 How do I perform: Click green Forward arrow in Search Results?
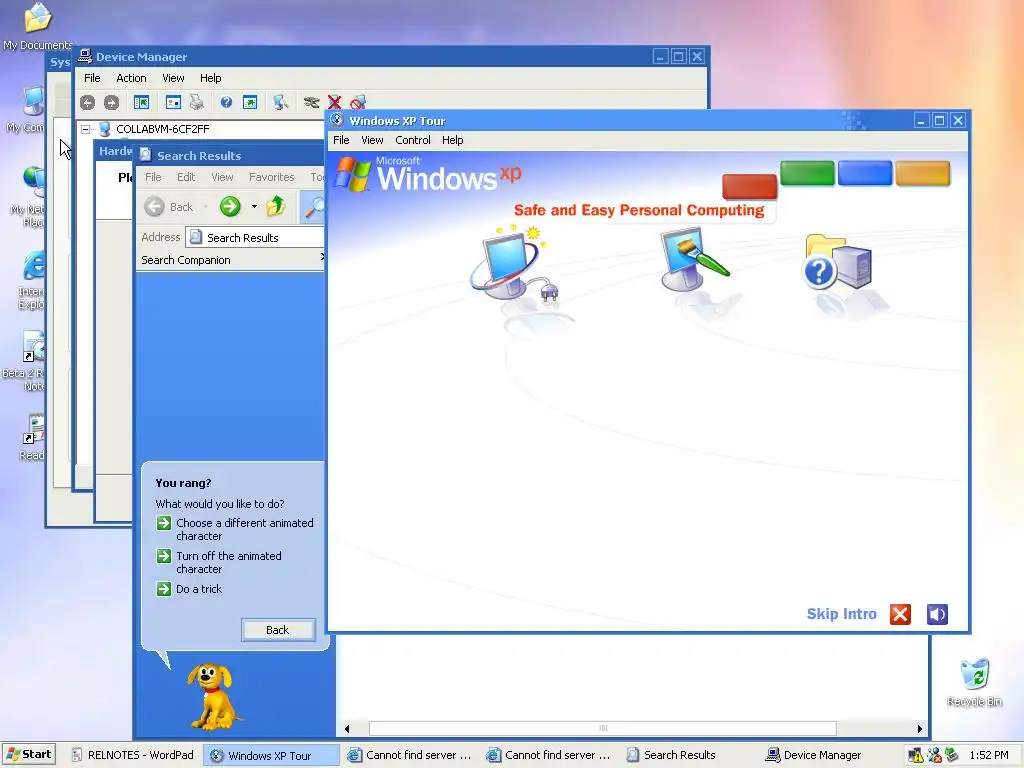230,207
